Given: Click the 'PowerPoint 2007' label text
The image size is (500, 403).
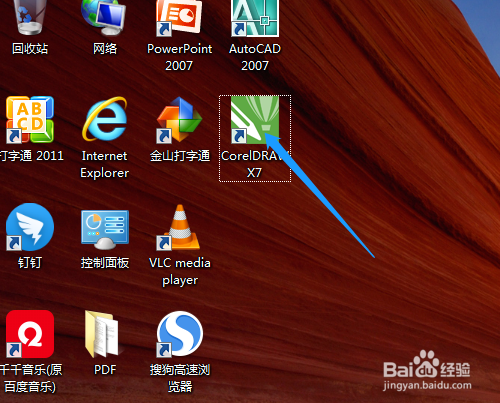Looking at the screenshot, I should tap(179, 57).
